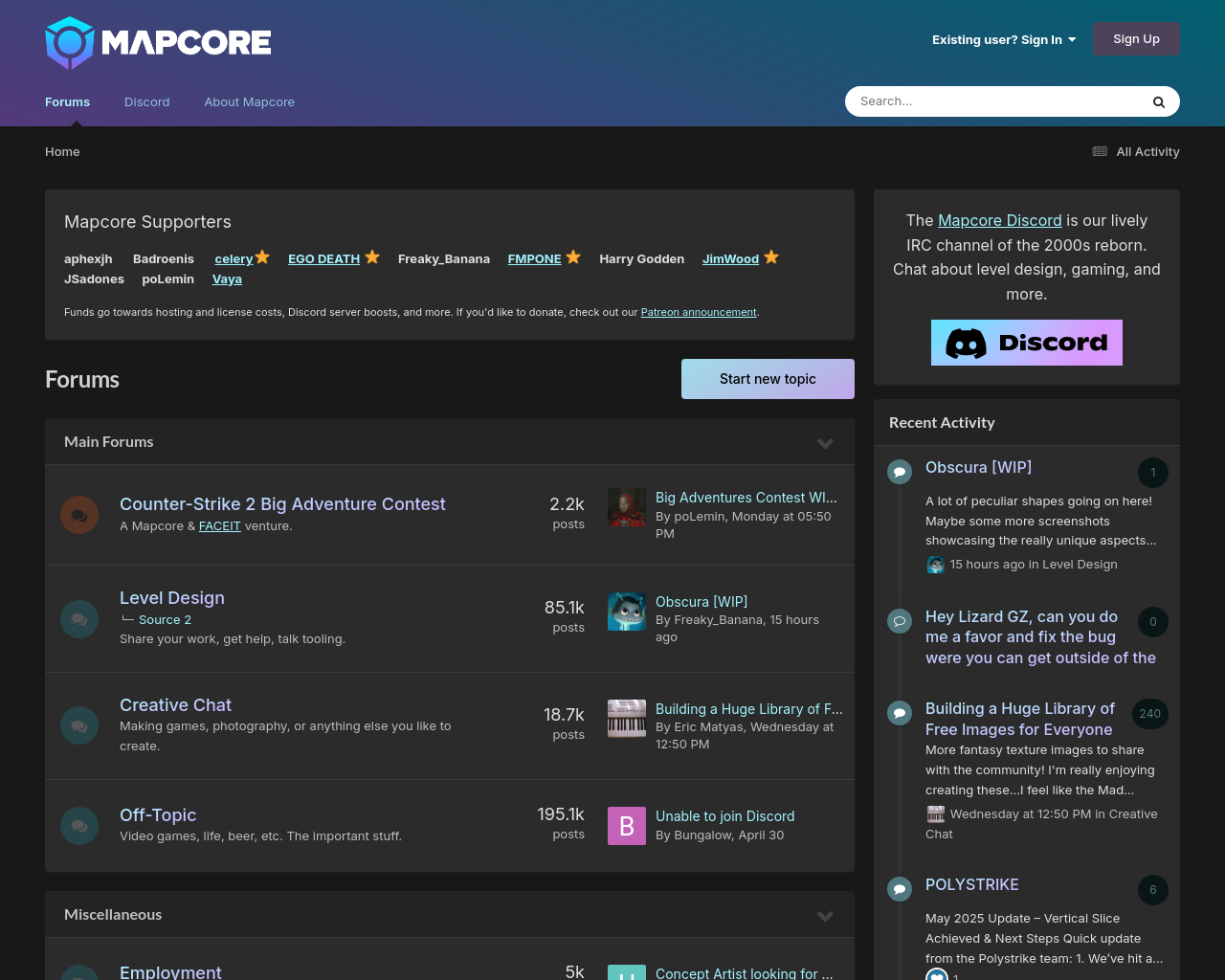
Task: Open the Employment forum
Action: (170, 972)
